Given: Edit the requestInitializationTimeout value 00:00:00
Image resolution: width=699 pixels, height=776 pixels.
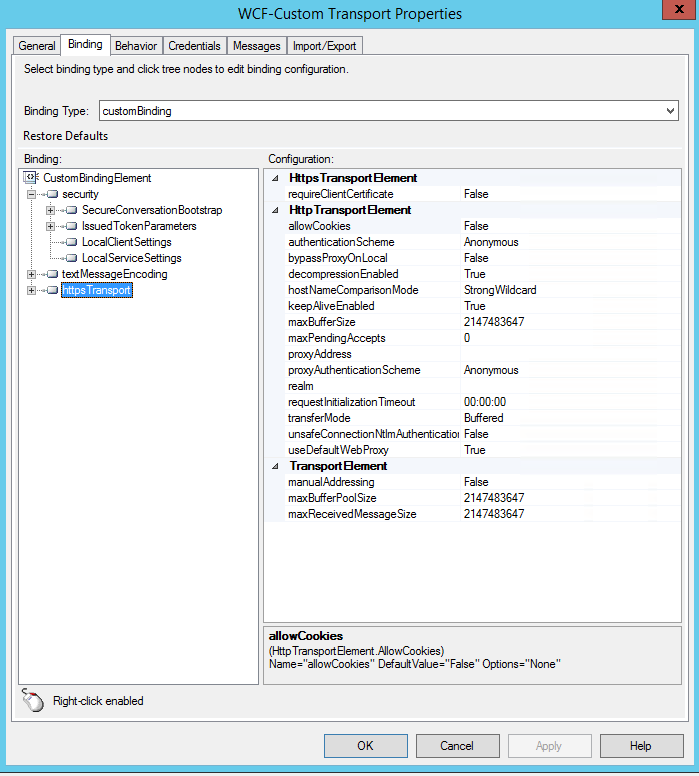Looking at the screenshot, I should click(x=570, y=402).
